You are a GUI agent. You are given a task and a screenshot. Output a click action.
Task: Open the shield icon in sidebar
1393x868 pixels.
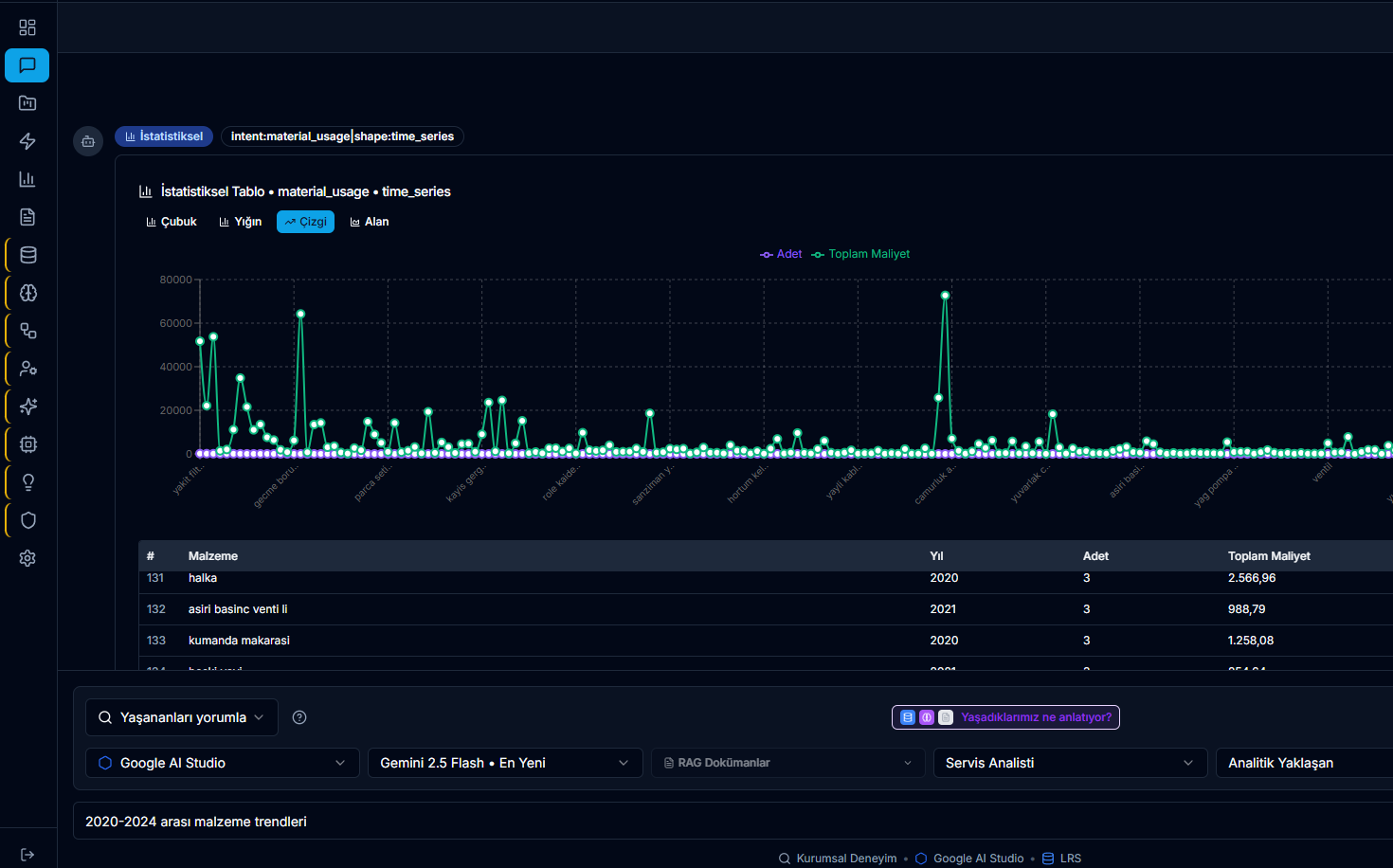pyautogui.click(x=27, y=520)
